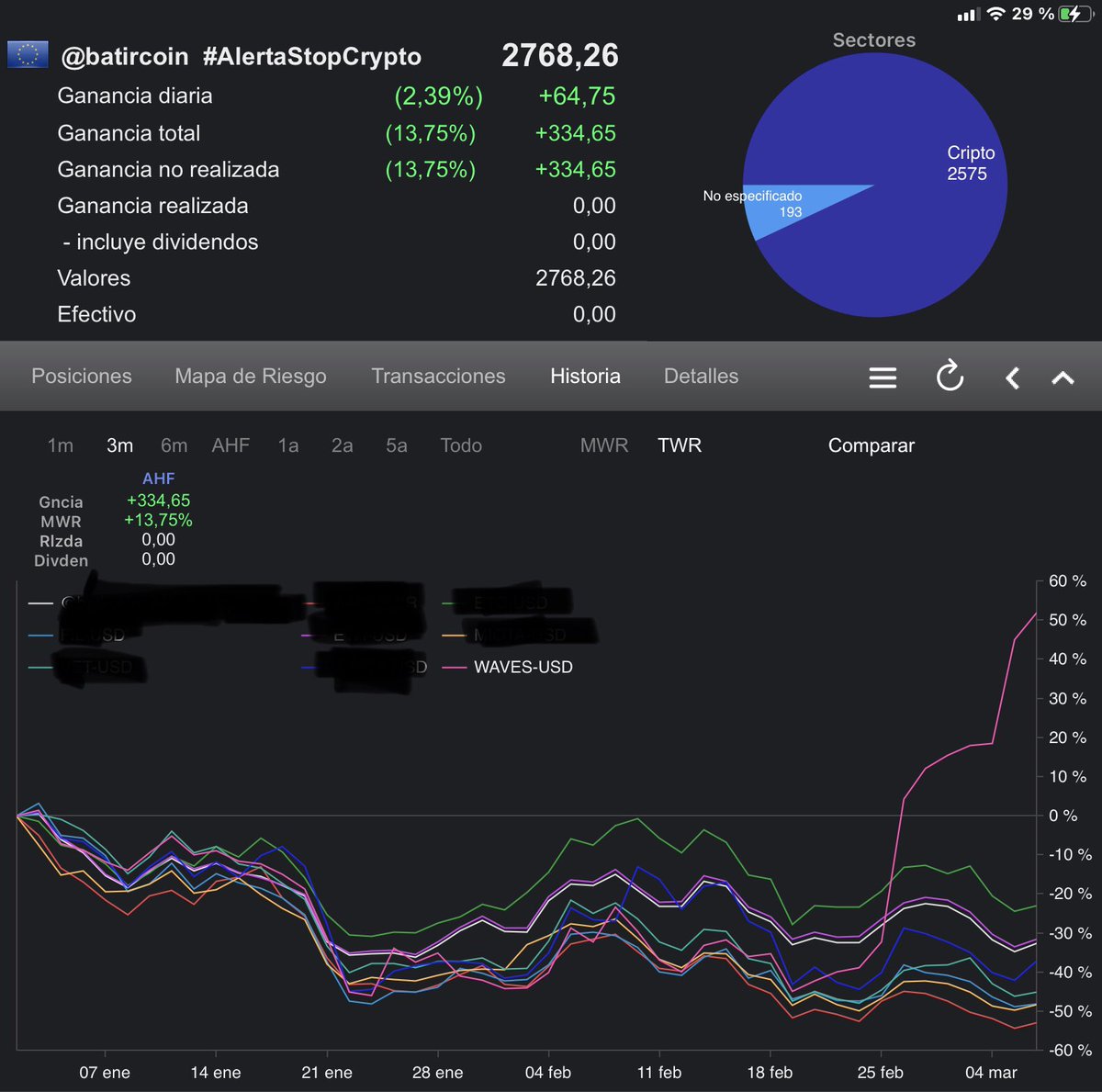Select the Todo time range
The image size is (1102, 1092).
461,445
